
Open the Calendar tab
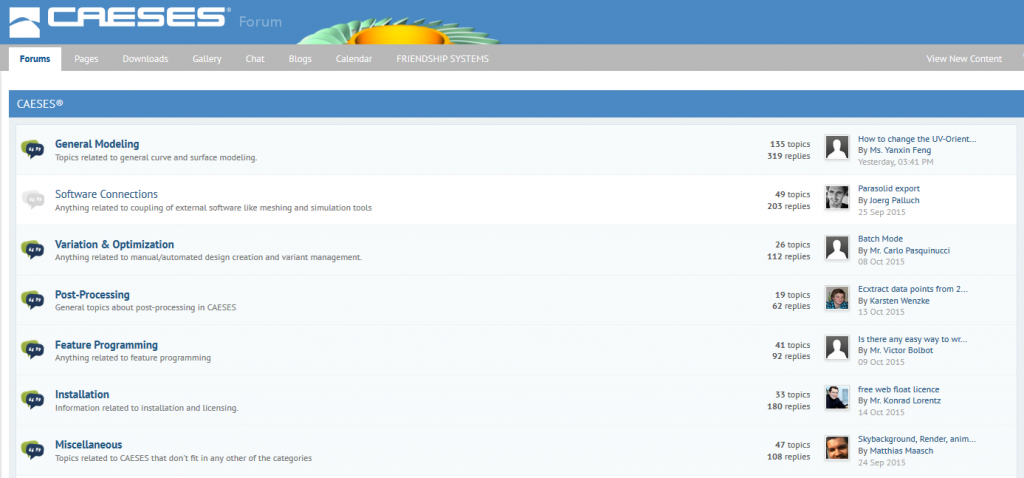[354, 59]
